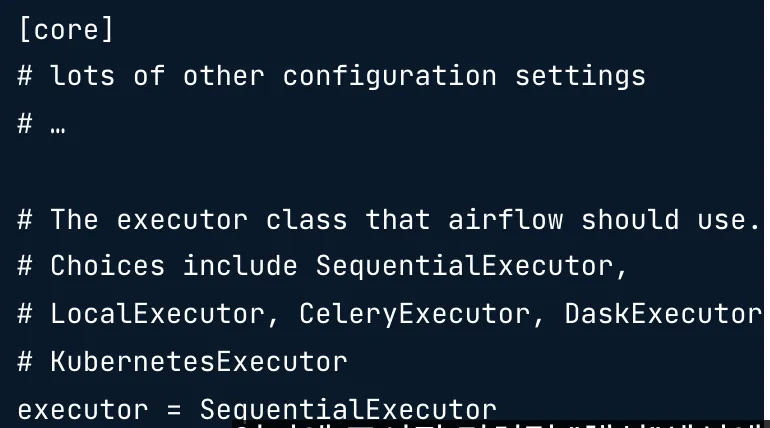
Task: Click the word "executor" in "The executor class"
Action: (182, 219)
